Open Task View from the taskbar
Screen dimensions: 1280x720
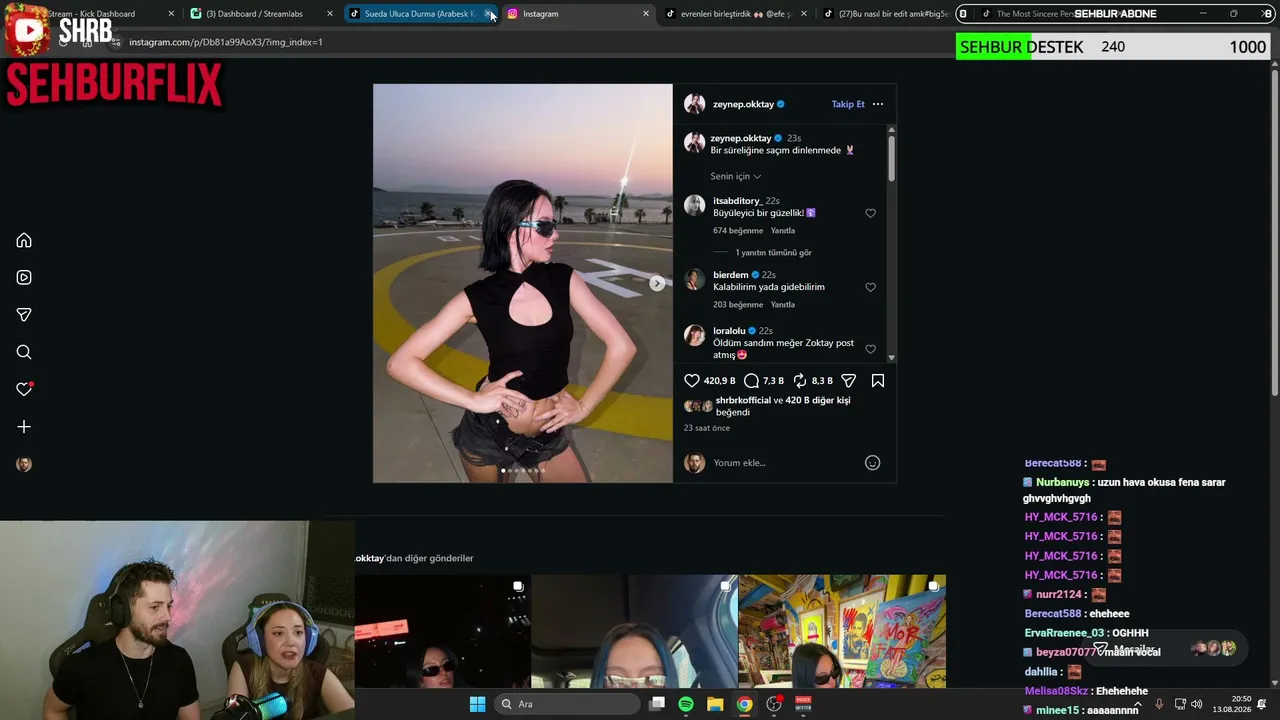(x=657, y=704)
